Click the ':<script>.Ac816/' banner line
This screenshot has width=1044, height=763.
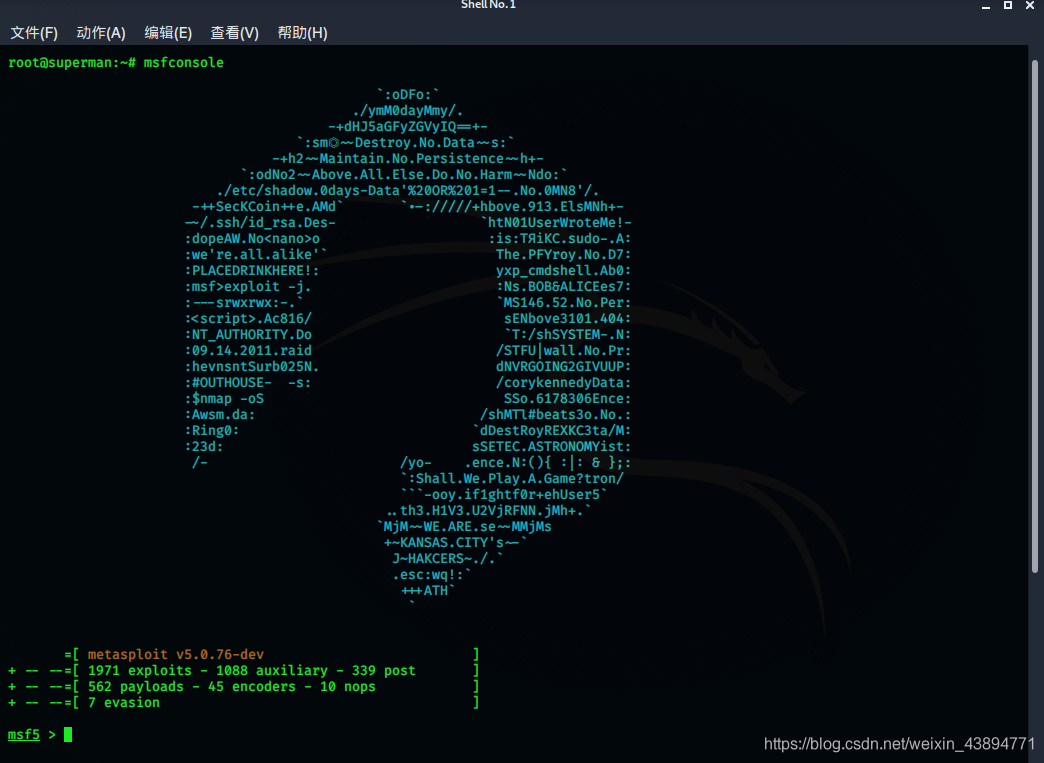(248, 318)
